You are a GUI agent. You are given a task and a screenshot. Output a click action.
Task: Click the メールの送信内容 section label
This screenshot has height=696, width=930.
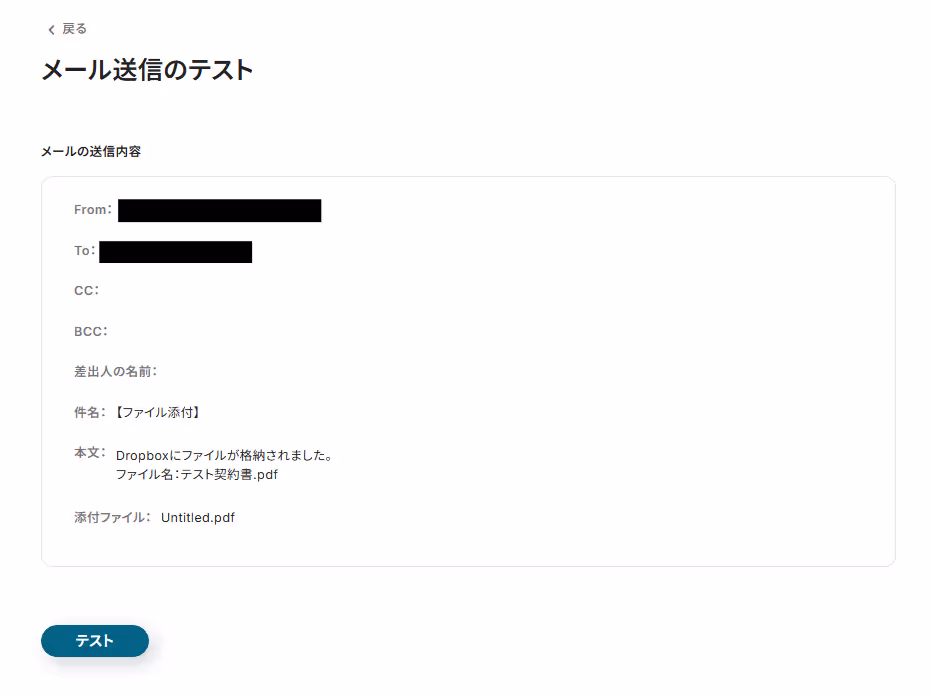pos(91,151)
